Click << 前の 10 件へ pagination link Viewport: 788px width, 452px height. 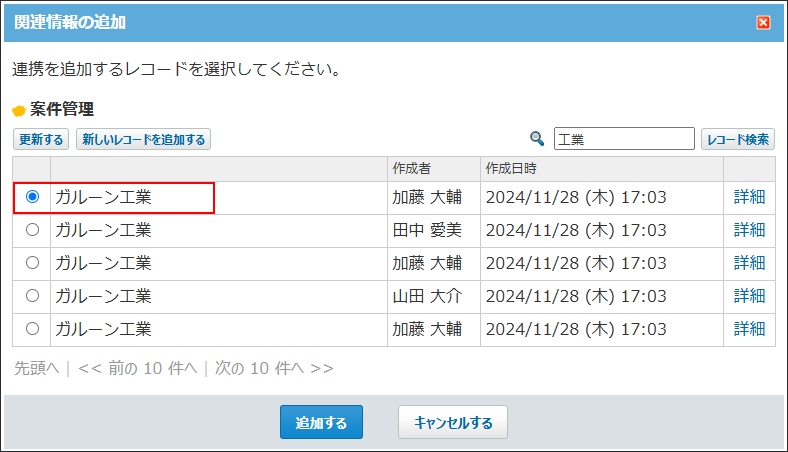(x=138, y=368)
